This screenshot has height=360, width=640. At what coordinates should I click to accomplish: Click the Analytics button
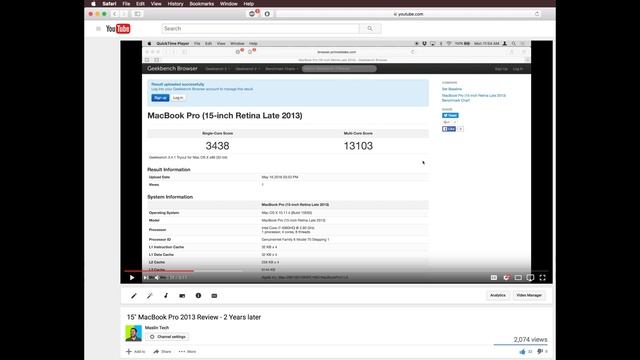498,295
